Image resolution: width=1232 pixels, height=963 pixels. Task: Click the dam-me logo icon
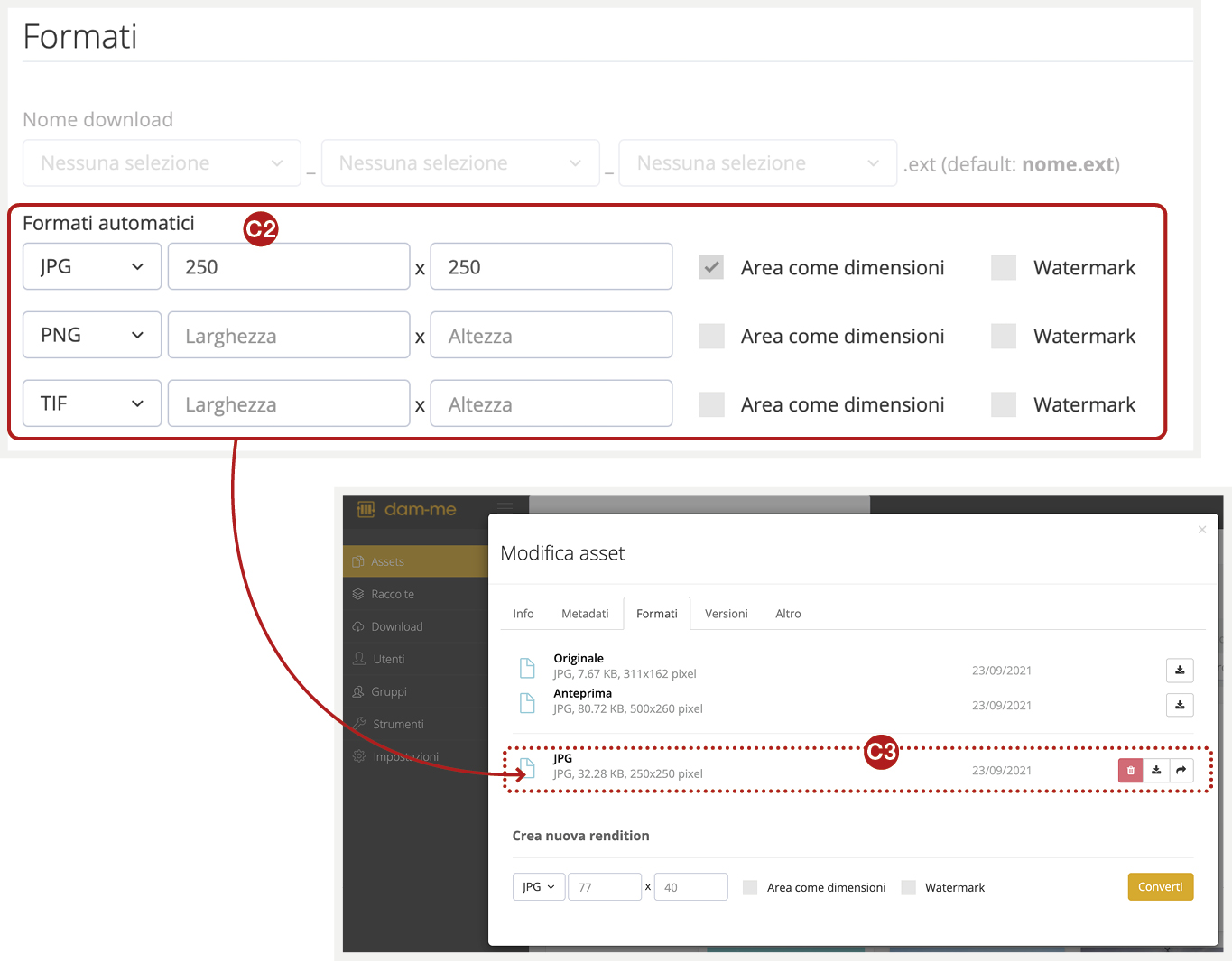(366, 510)
